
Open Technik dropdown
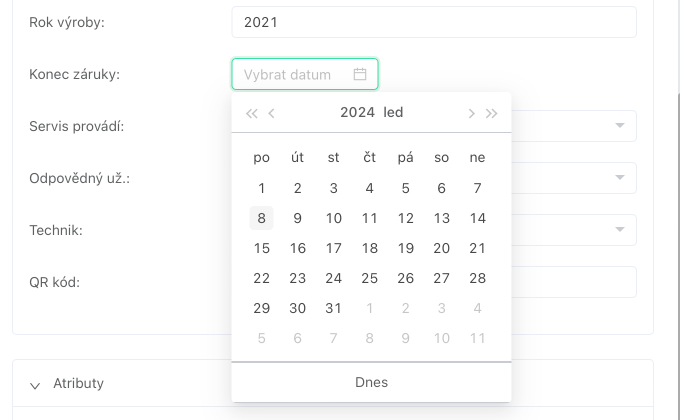click(620, 230)
